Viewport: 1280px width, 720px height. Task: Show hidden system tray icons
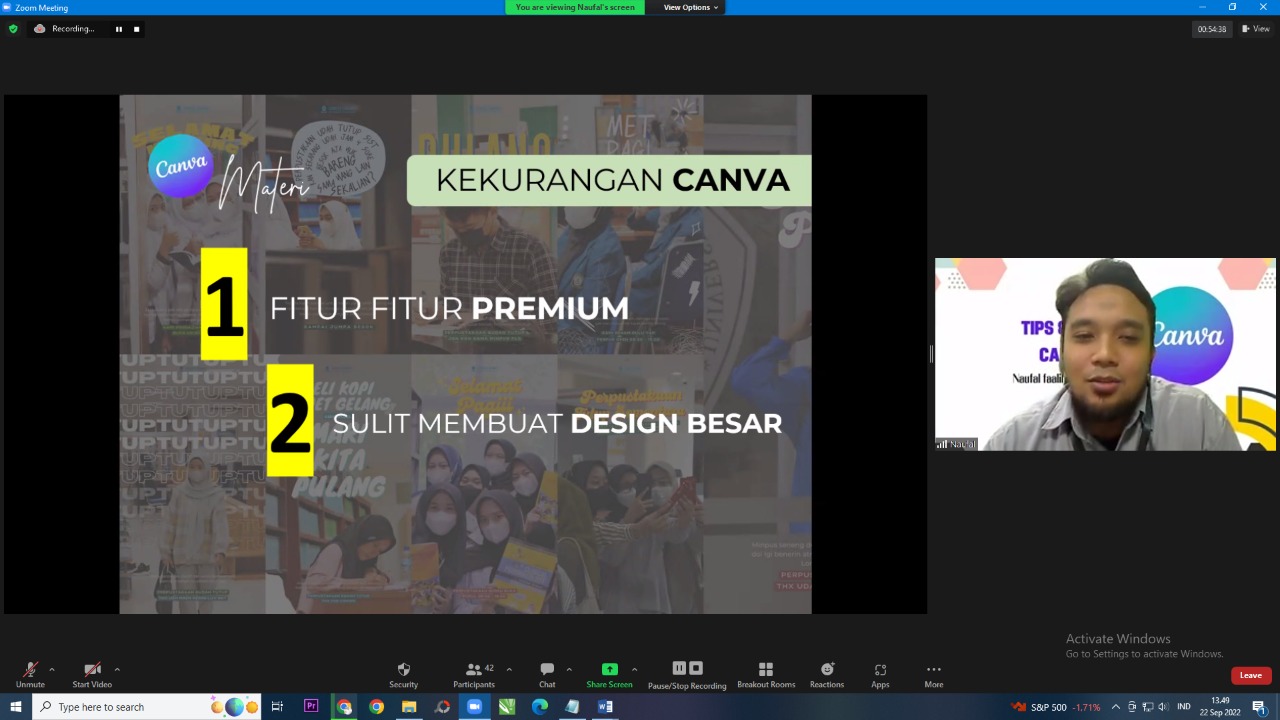[1116, 707]
